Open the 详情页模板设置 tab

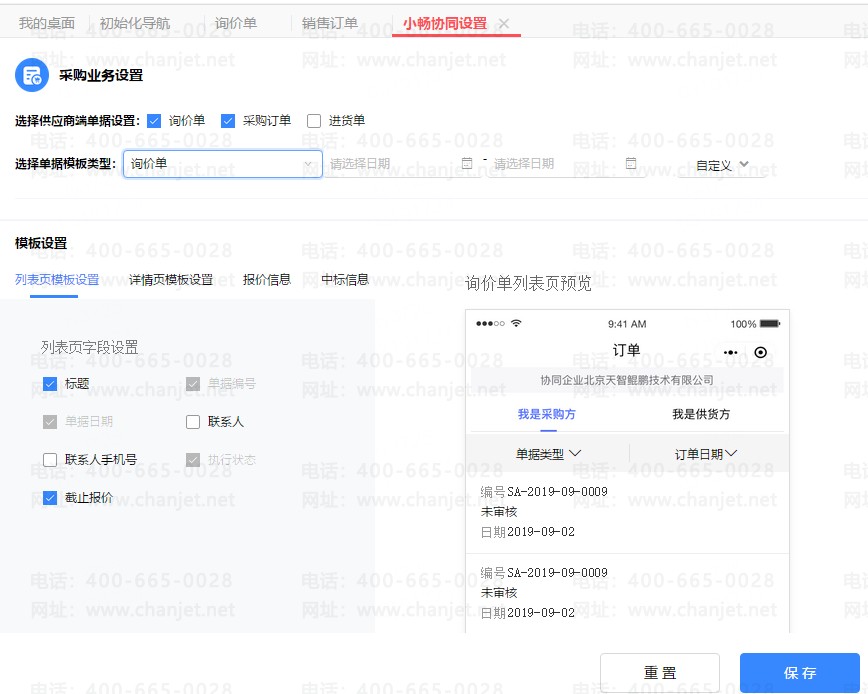tap(171, 280)
